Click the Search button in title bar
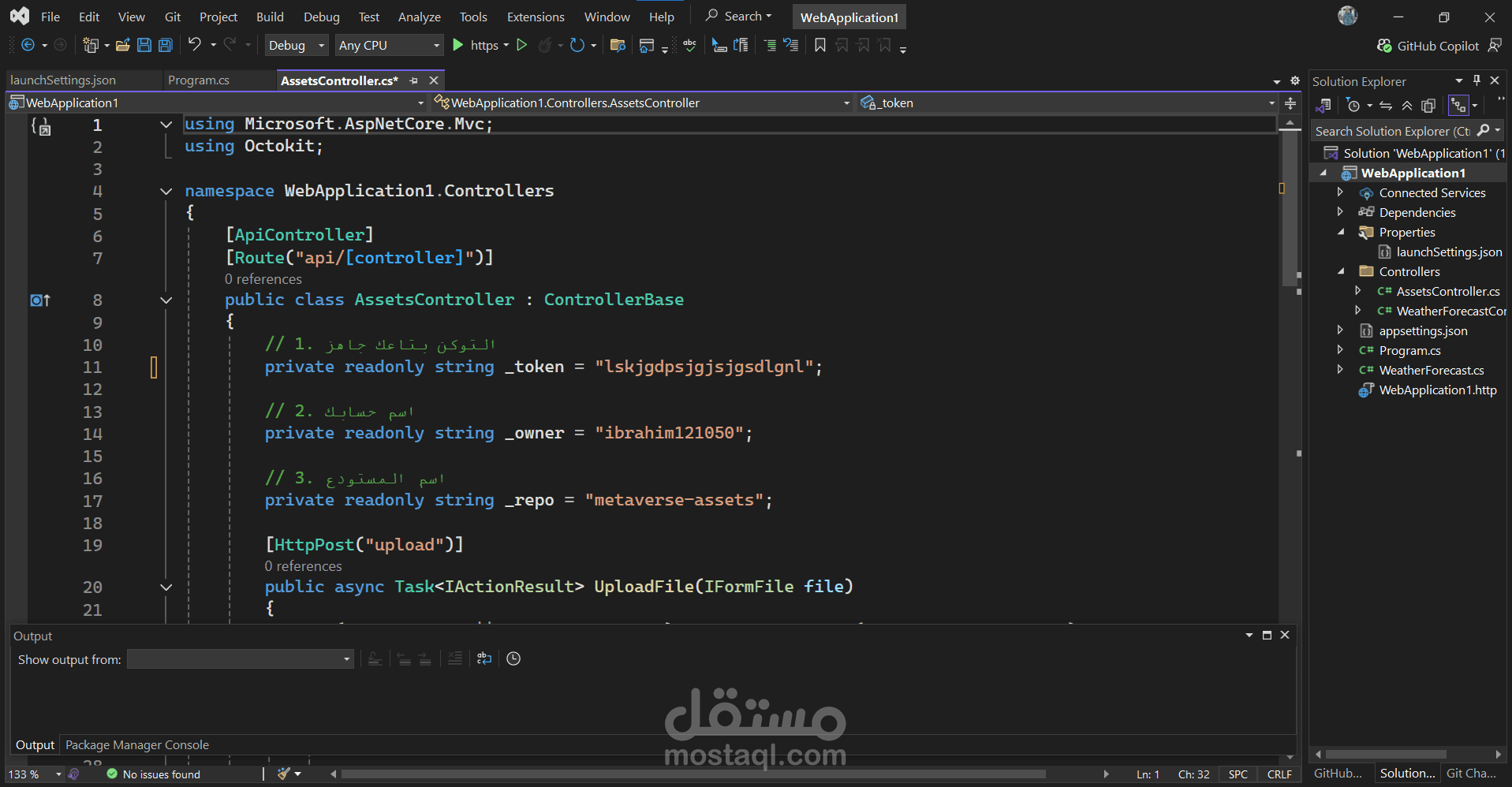The width and height of the screenshot is (1512, 787). (739, 16)
